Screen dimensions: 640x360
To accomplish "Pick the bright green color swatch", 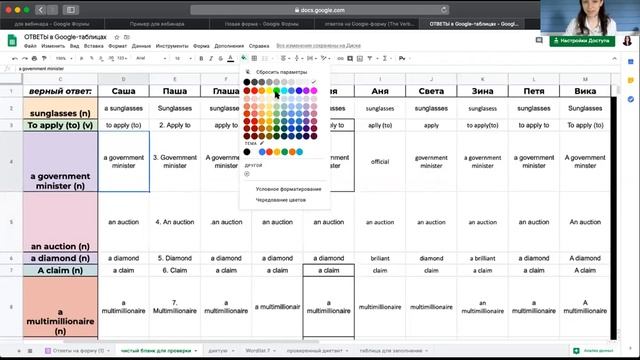I will click(276, 91).
